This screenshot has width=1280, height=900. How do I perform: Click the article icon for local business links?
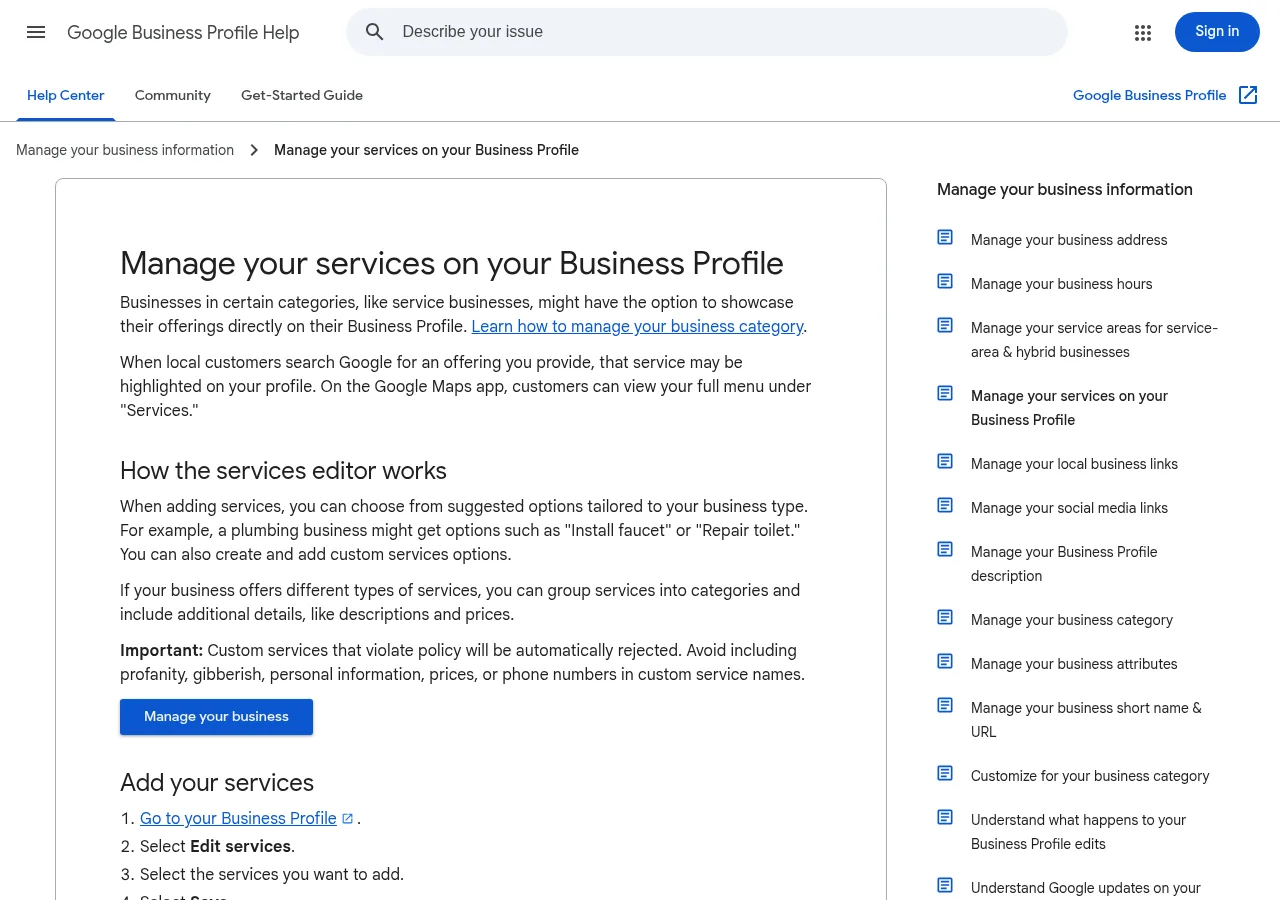(x=945, y=461)
